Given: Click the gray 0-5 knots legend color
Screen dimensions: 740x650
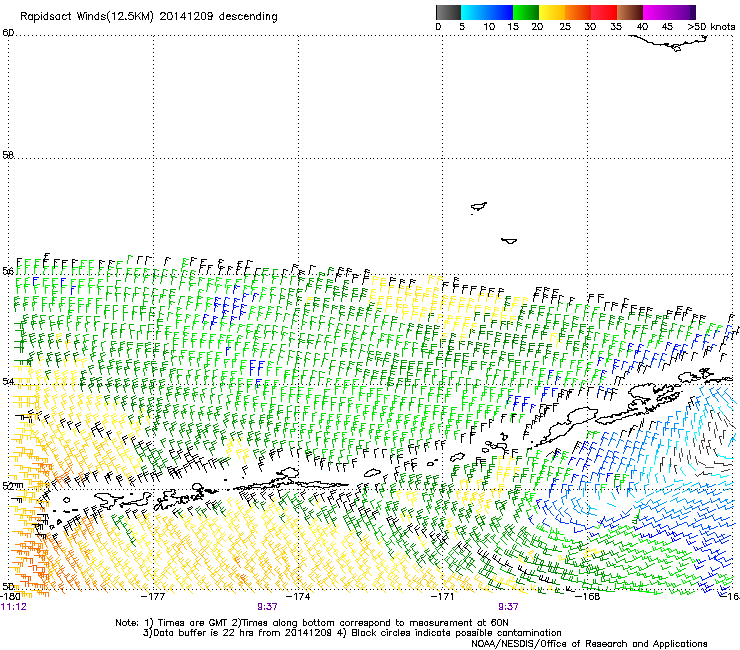Looking at the screenshot, I should [448, 12].
